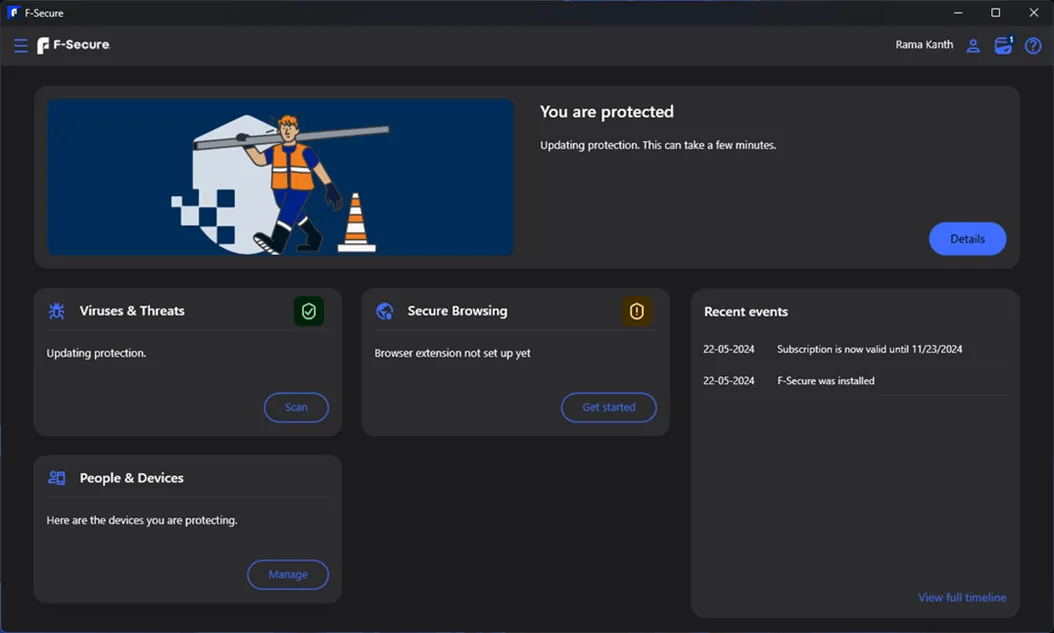The height and width of the screenshot is (633, 1054).
Task: Click the green shield status icon
Action: [308, 312]
